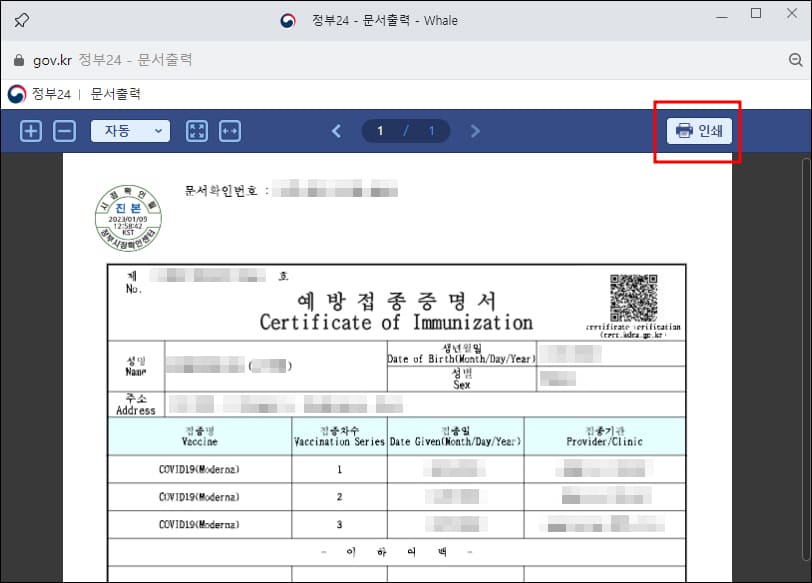Click the pin icon in the title bar
This screenshot has height=583, width=812.
[22, 19]
